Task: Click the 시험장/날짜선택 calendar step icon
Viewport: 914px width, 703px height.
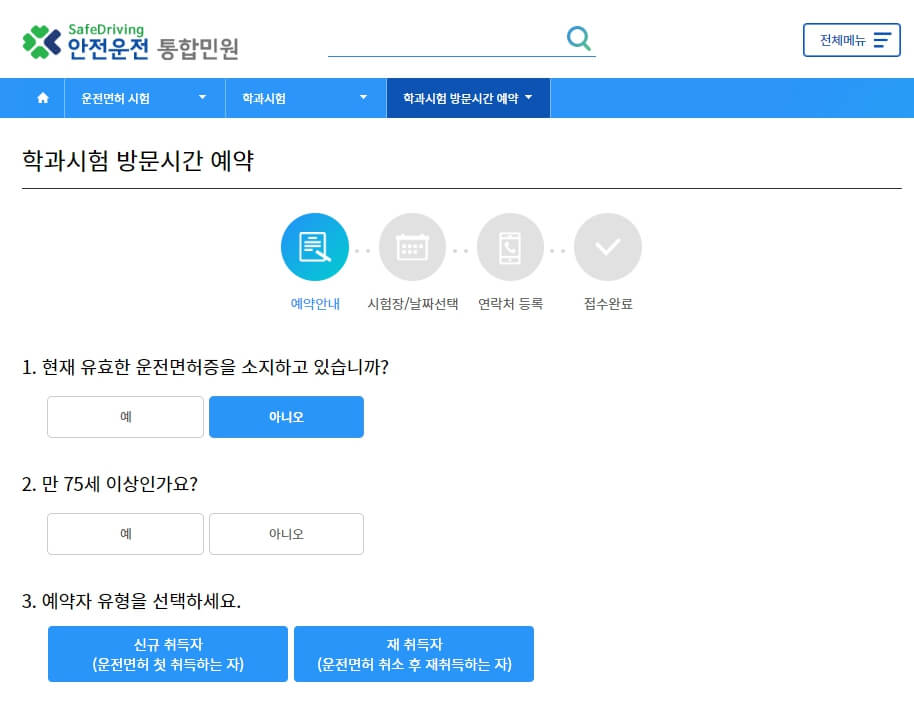Action: pos(412,246)
